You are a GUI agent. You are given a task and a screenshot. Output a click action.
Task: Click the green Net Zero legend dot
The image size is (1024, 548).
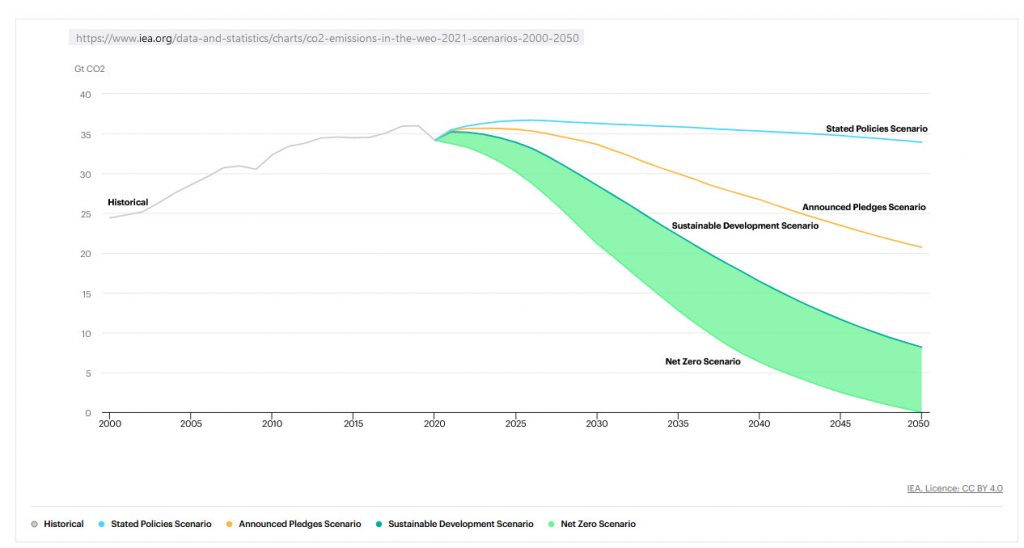[x=552, y=524]
